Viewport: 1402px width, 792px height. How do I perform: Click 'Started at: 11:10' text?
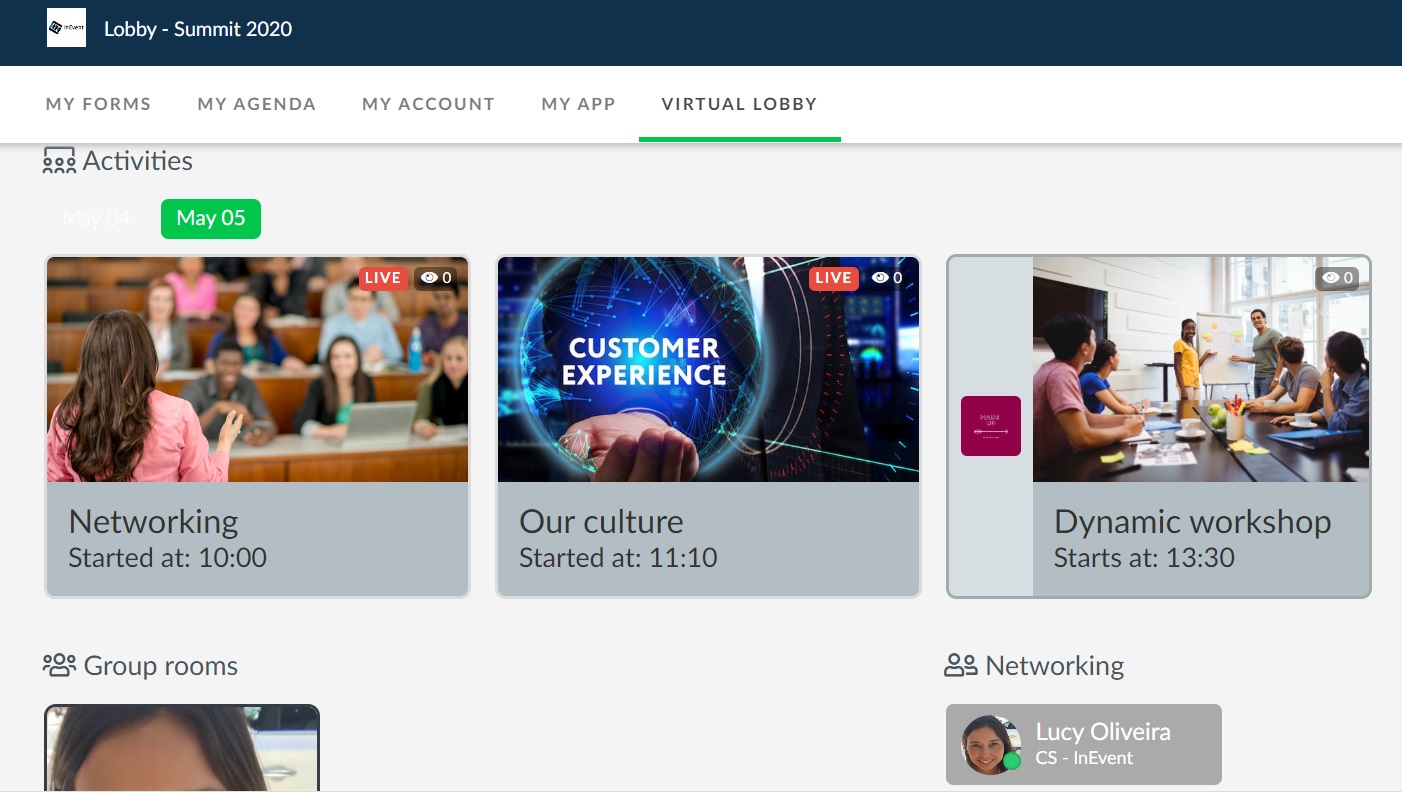(618, 558)
